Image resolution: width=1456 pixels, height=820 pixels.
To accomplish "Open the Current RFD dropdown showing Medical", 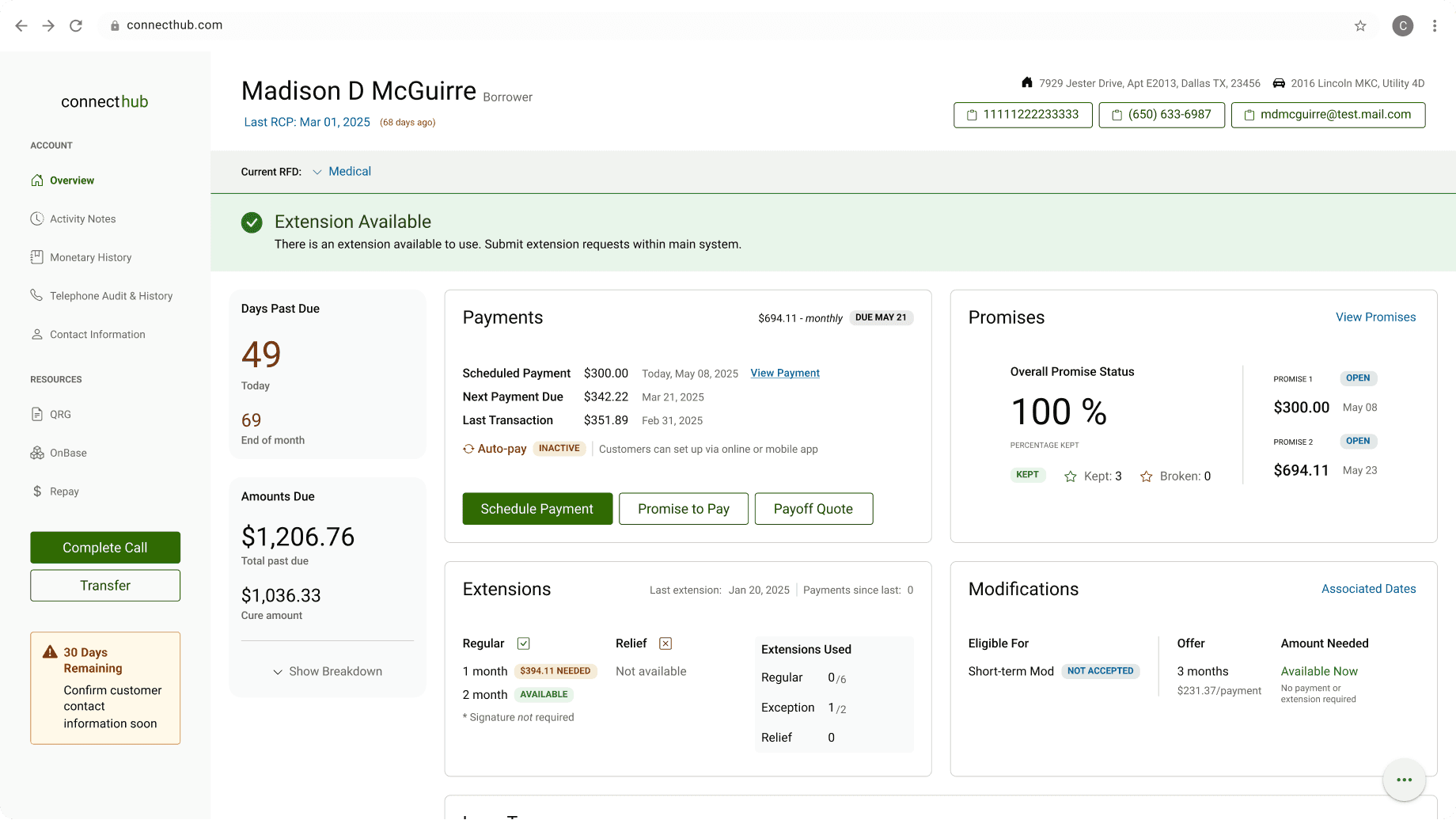I will [317, 171].
